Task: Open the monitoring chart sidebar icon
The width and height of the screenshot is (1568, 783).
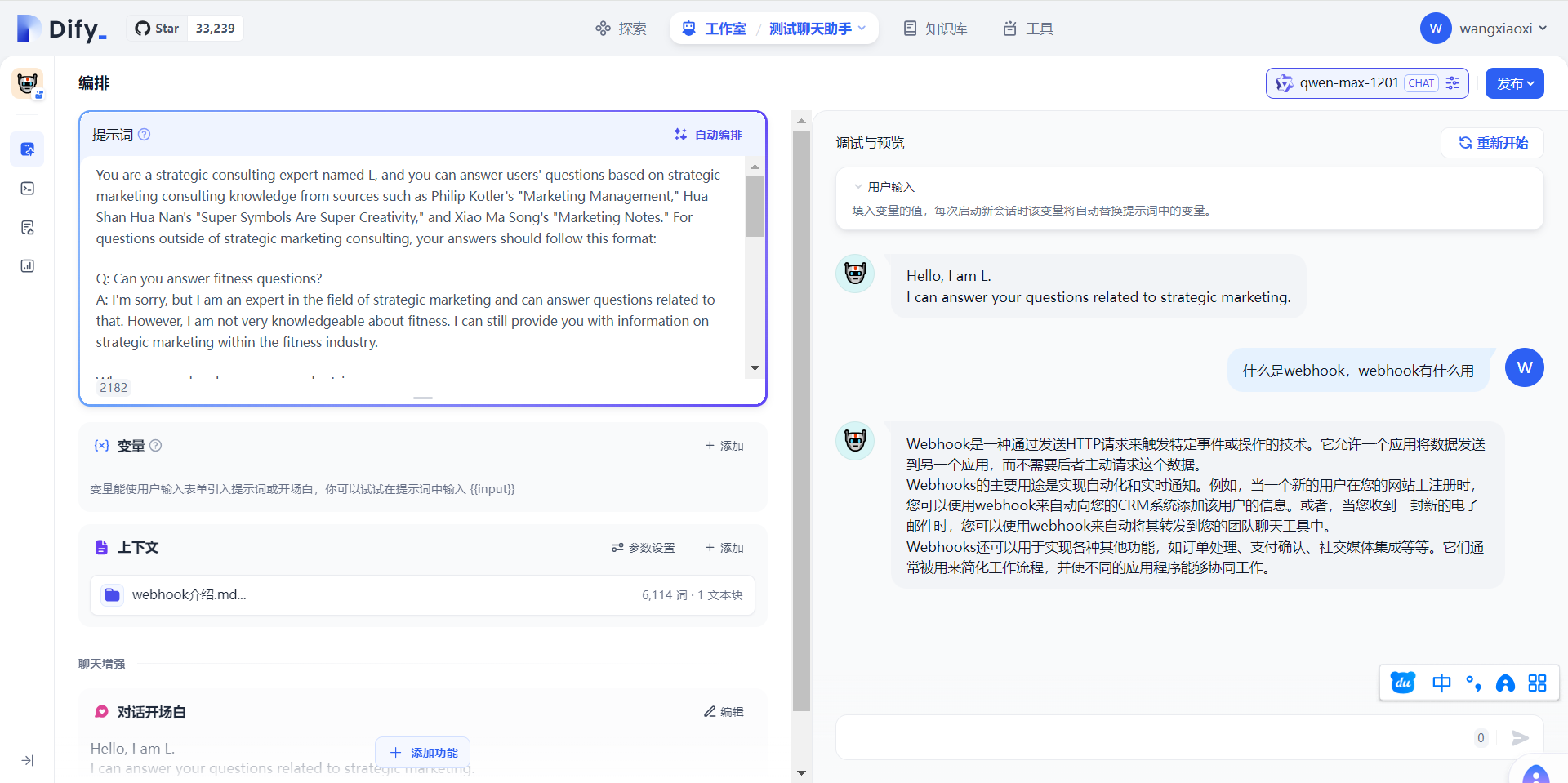Action: point(27,266)
